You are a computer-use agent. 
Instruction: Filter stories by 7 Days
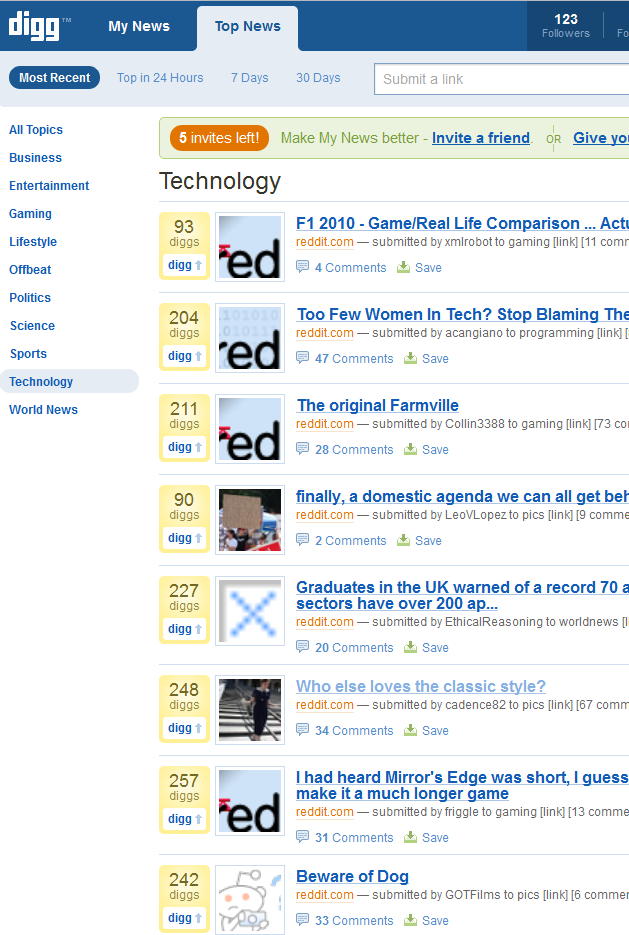(250, 78)
